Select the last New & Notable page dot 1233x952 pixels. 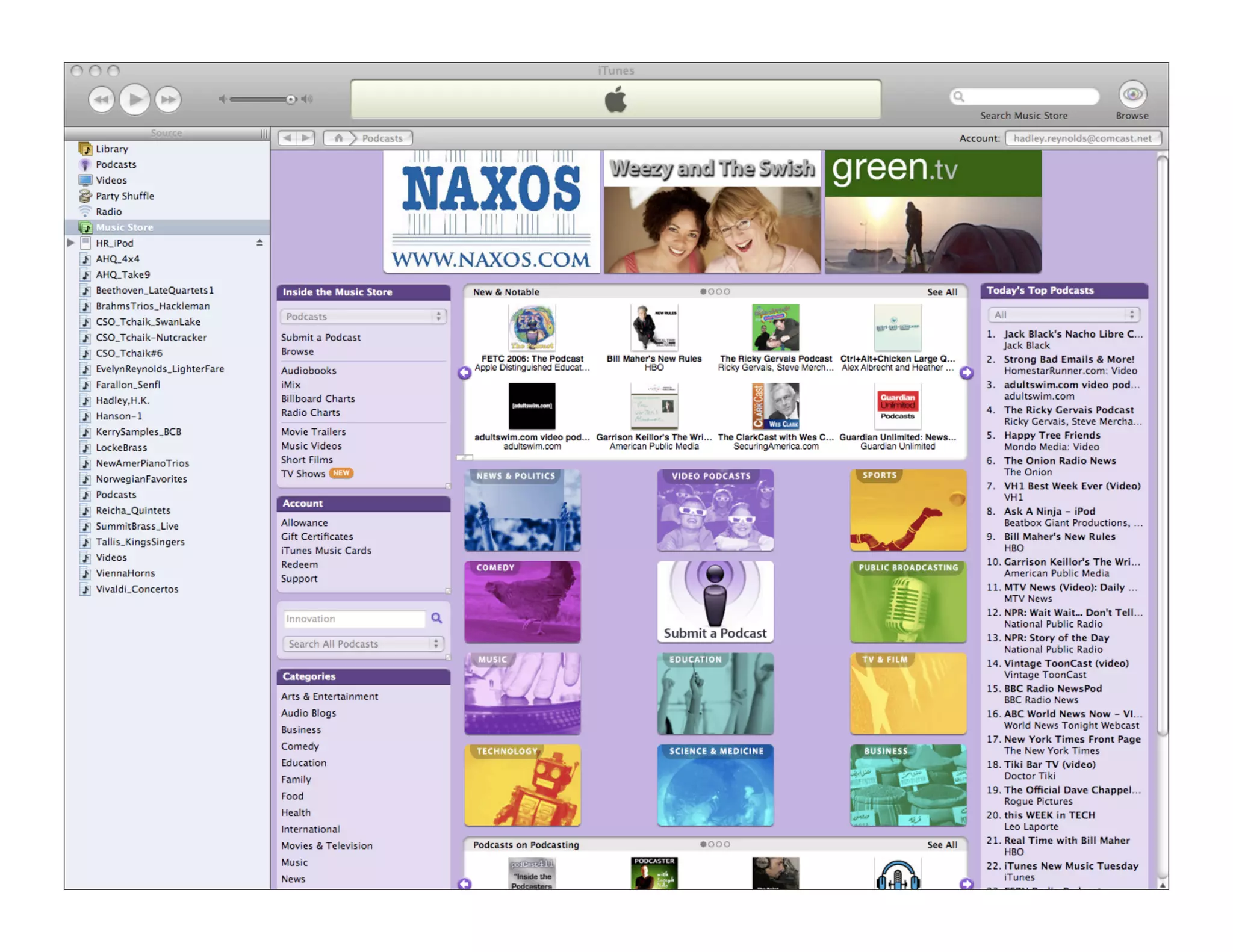727,292
